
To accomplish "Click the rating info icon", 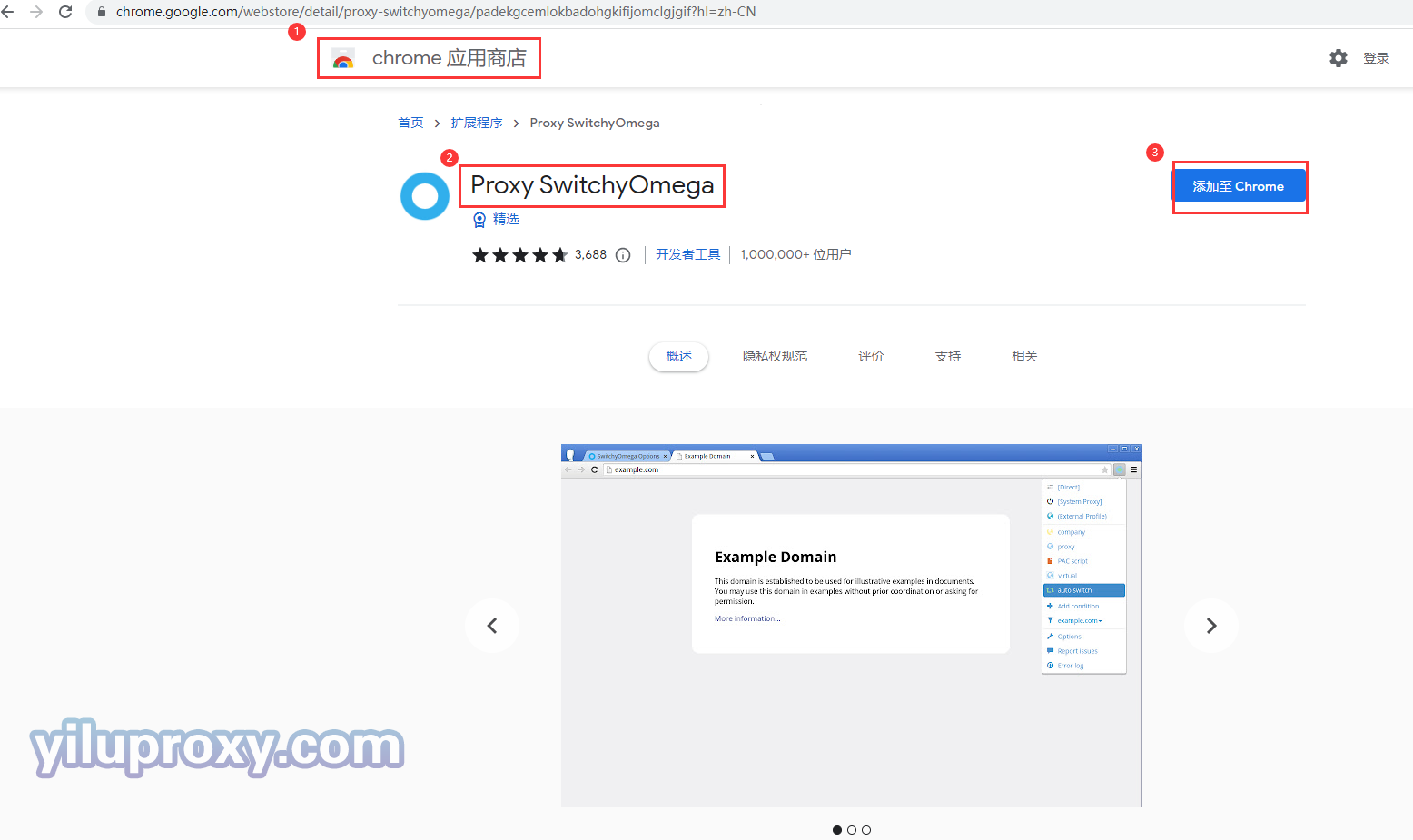I will pos(623,255).
